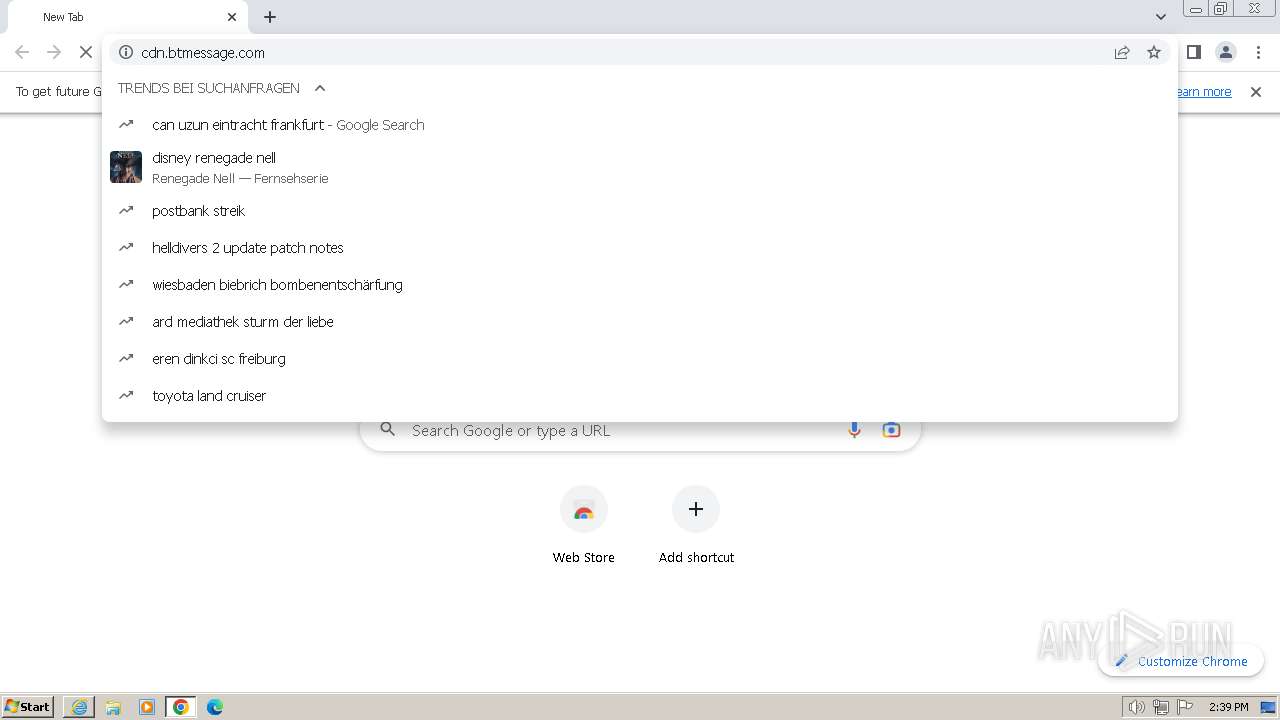Screen dimensions: 1280x720
Task: Select suggestion can uzun eintracht frankfurt
Action: point(640,125)
